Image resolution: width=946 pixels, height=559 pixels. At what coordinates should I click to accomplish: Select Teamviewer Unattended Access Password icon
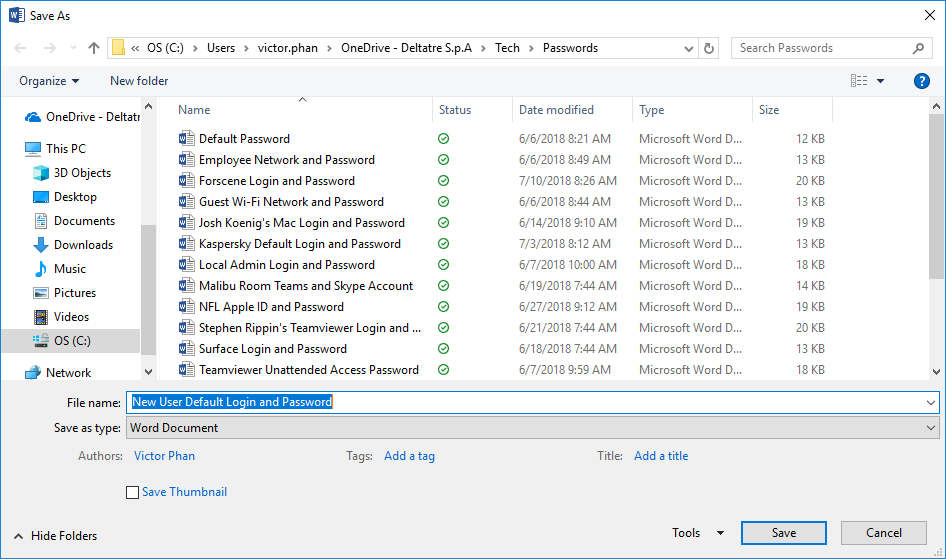pyautogui.click(x=186, y=370)
